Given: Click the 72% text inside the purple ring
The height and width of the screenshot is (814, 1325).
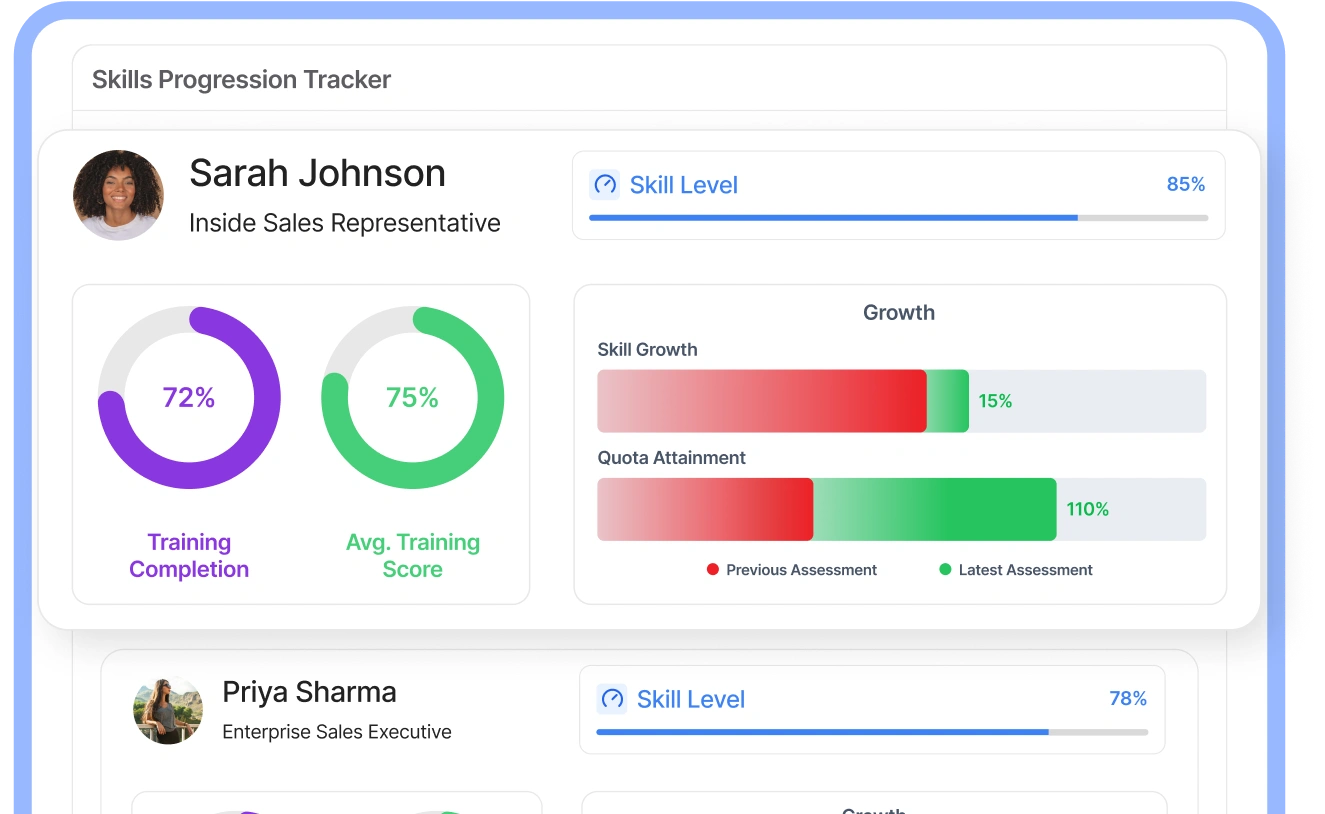Looking at the screenshot, I should coord(189,398).
